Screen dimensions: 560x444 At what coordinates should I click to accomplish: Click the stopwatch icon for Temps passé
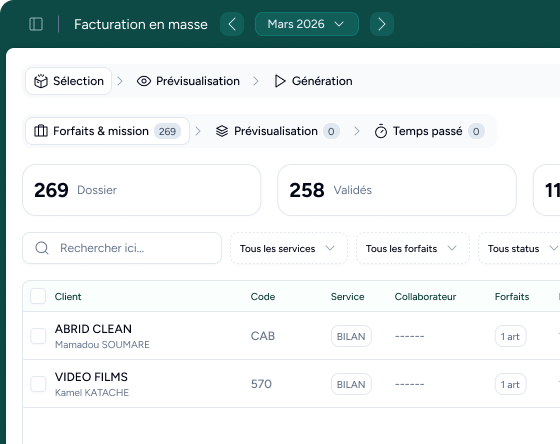(381, 131)
